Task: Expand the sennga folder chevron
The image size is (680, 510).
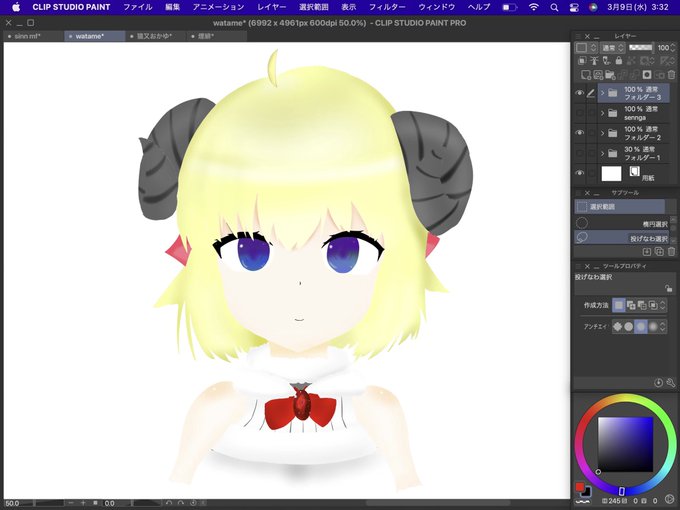Action: click(602, 113)
